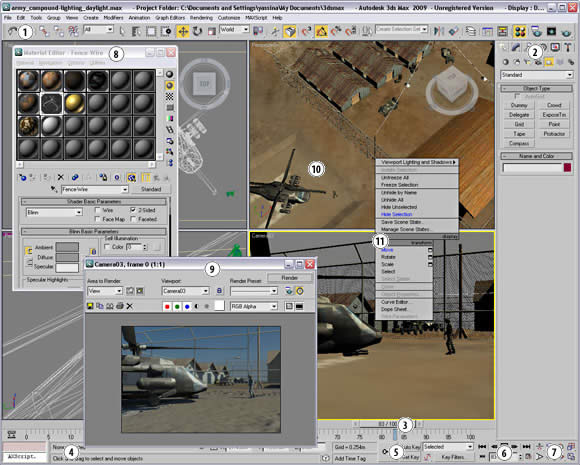Click the Select and Link tool
580x465 pixels.
click(44, 31)
